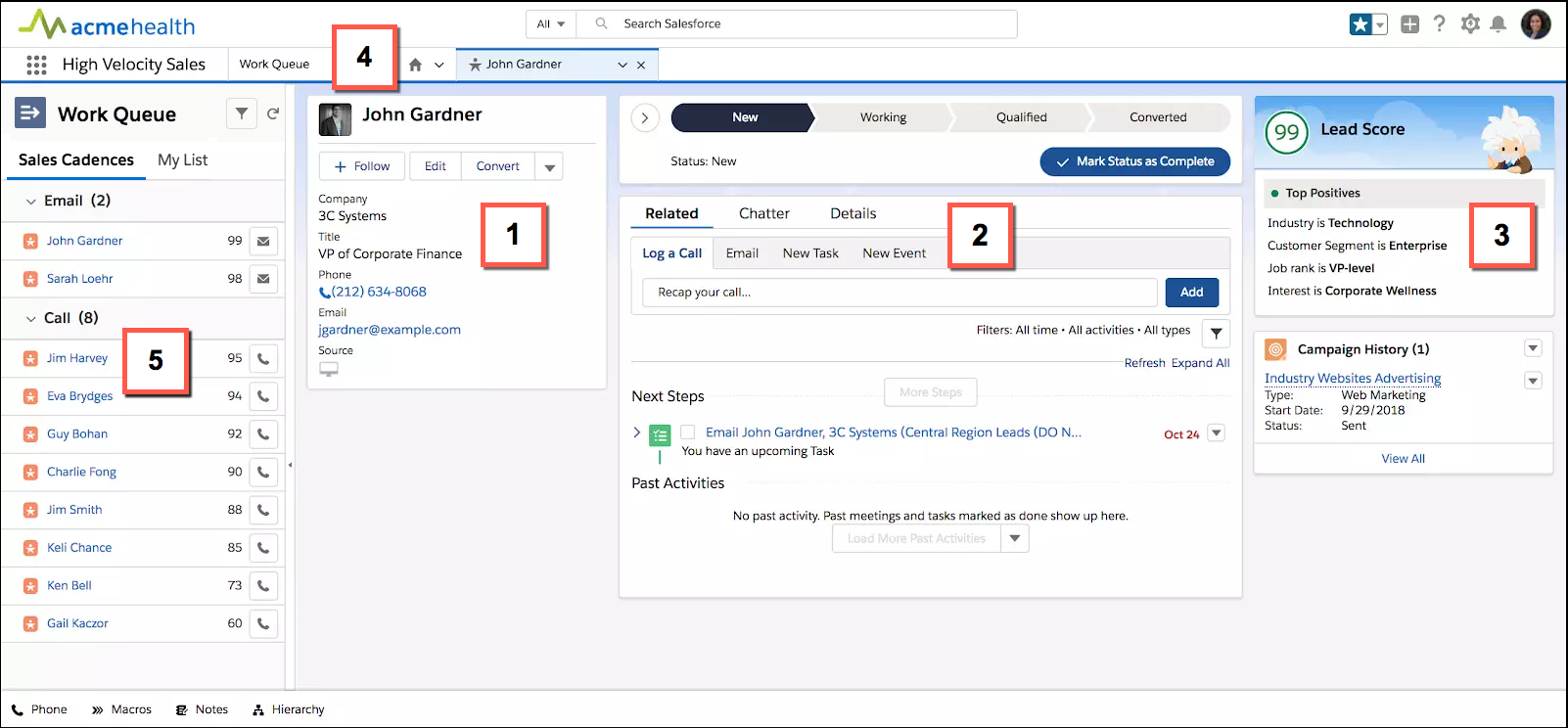Click the Work Queue panel icon
Image resolution: width=1568 pixels, height=728 pixels.
(x=30, y=114)
